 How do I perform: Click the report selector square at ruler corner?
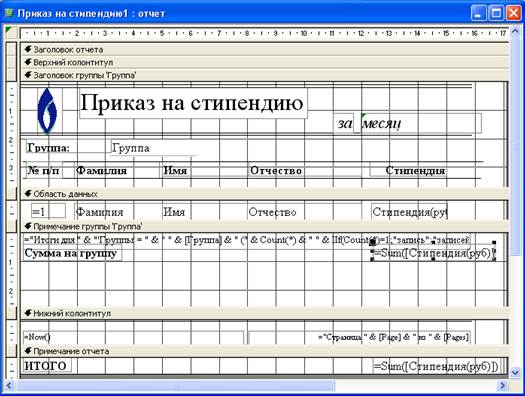coord(11,33)
